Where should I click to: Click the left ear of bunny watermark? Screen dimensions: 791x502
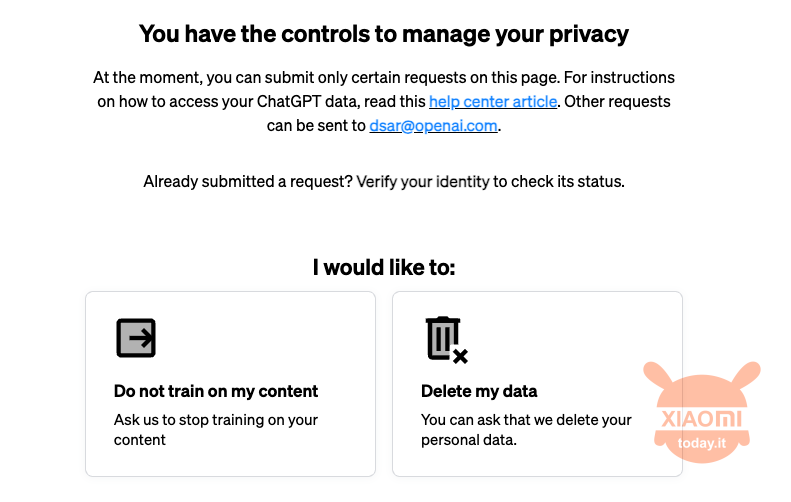pyautogui.click(x=659, y=377)
